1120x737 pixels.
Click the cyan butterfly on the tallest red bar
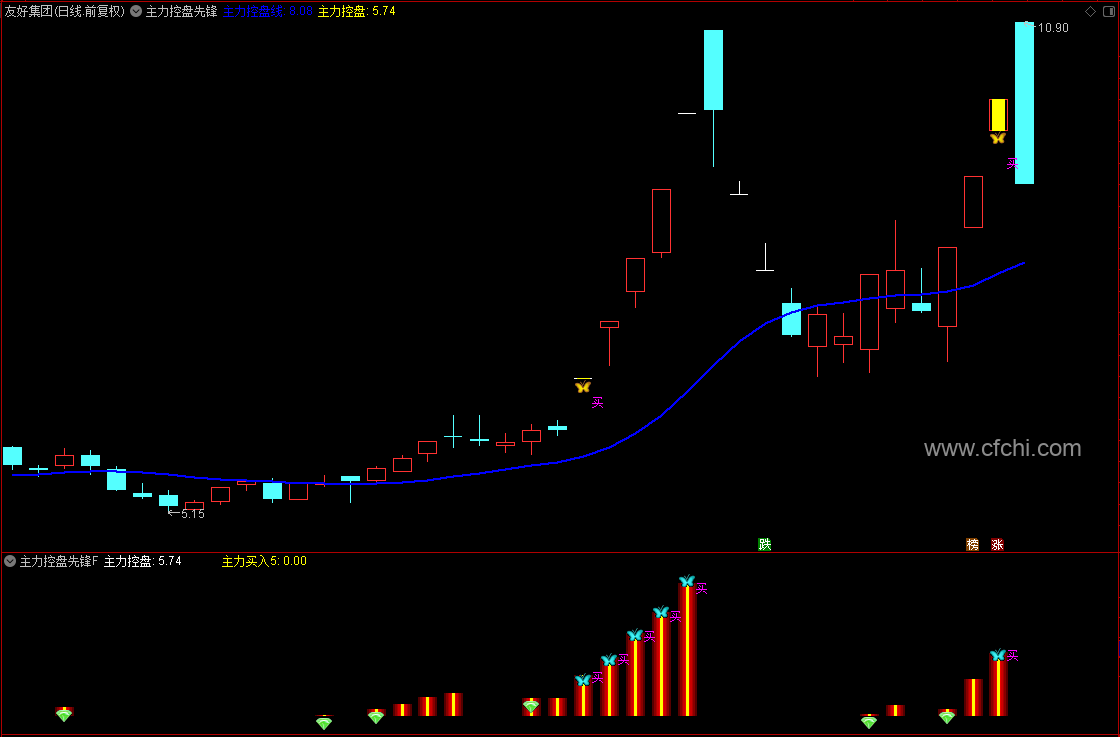pos(687,581)
